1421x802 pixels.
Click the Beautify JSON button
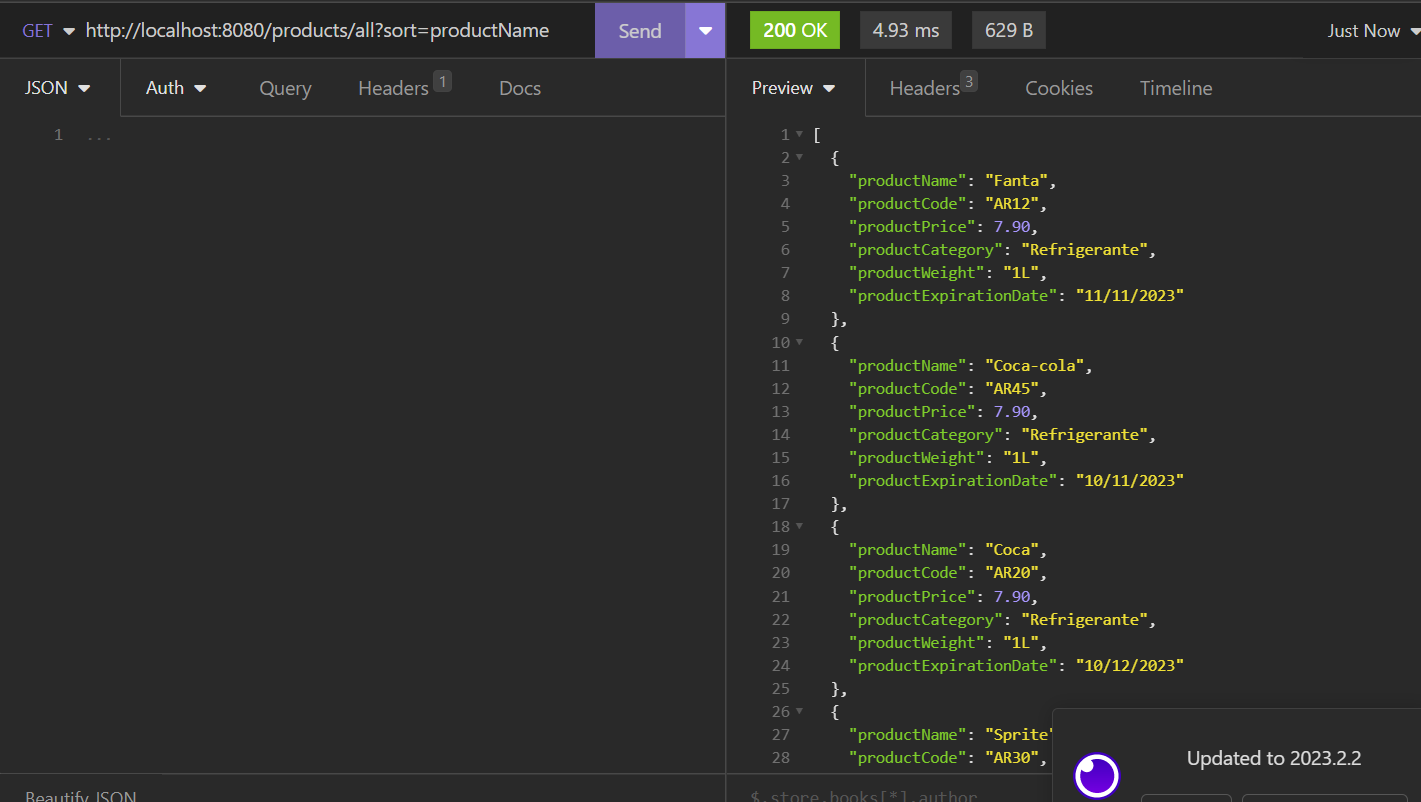pos(81,797)
